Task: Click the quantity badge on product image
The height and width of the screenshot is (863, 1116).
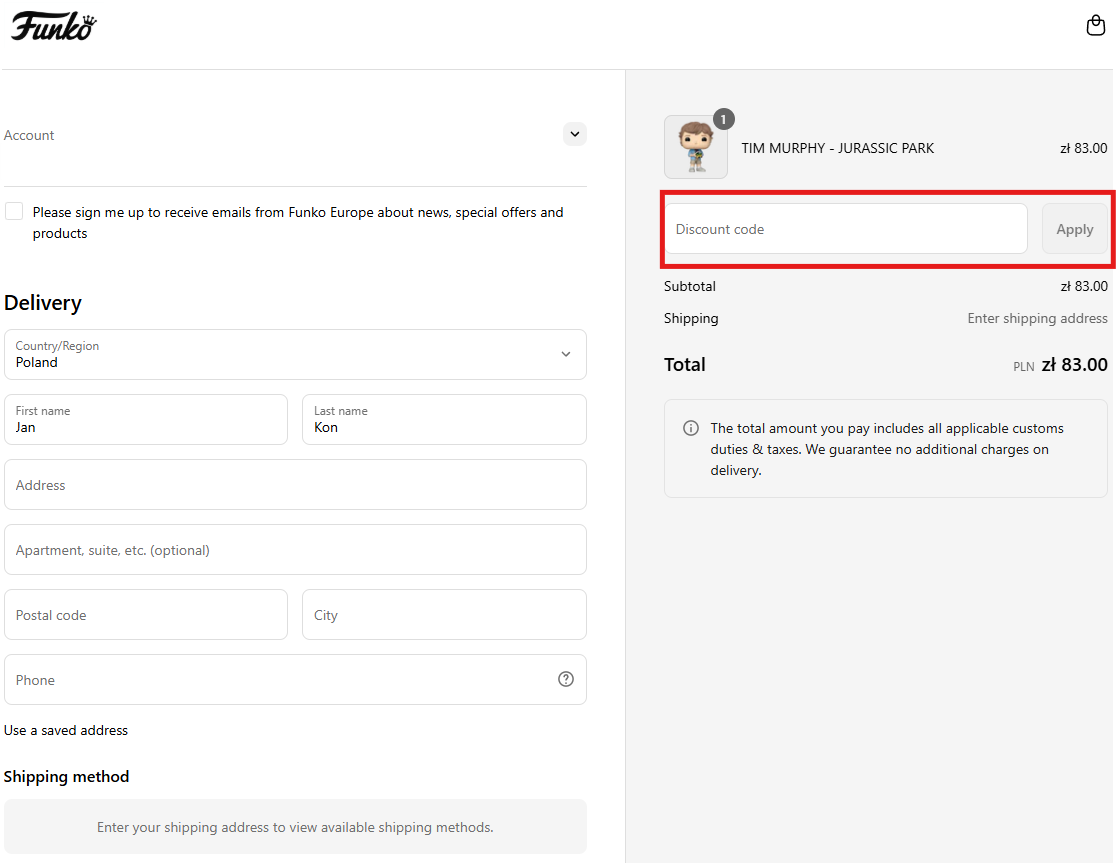Action: [723, 119]
